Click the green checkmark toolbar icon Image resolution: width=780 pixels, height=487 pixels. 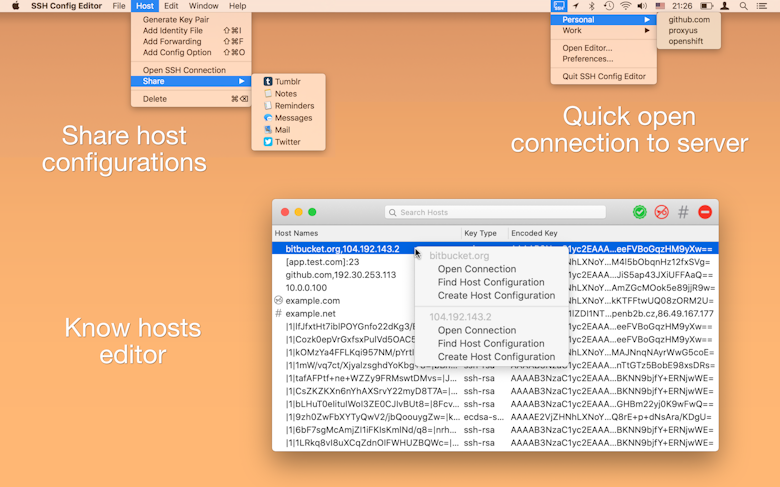click(x=640, y=212)
